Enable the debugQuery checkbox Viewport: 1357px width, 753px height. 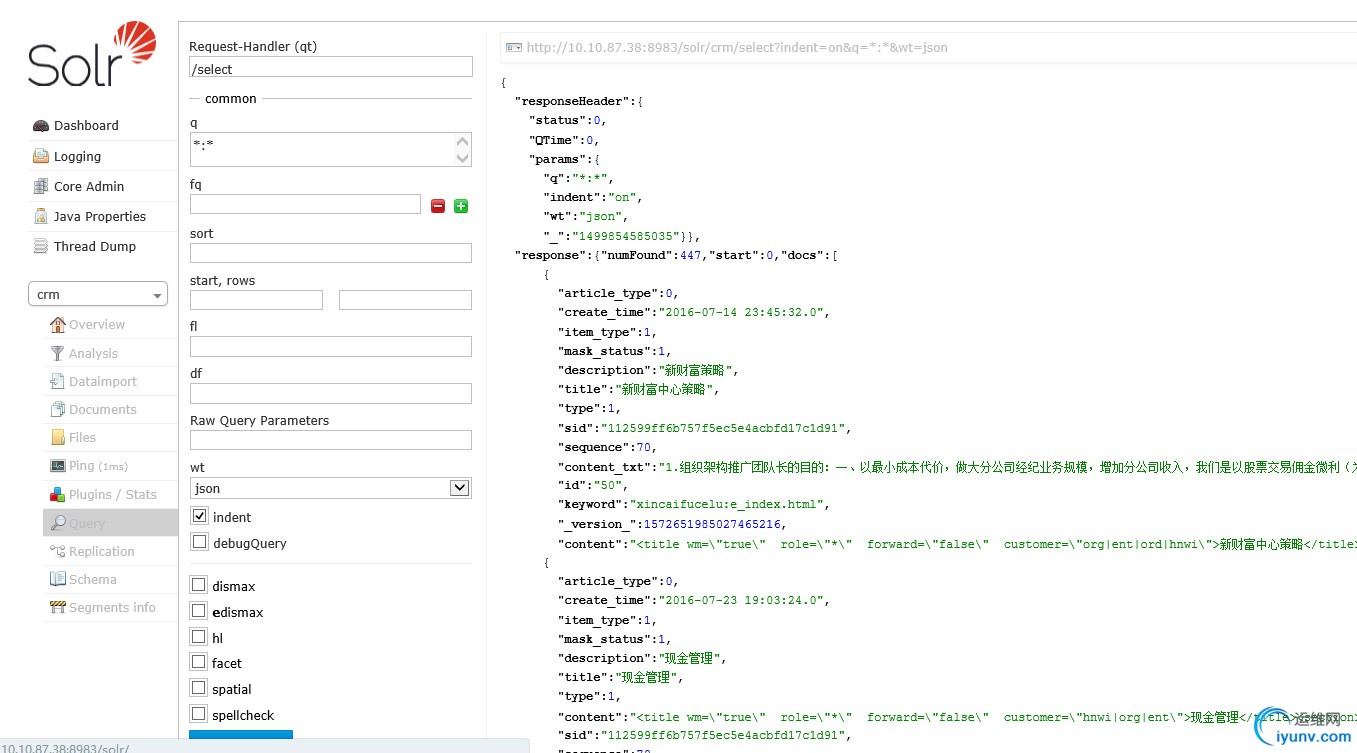pos(199,542)
